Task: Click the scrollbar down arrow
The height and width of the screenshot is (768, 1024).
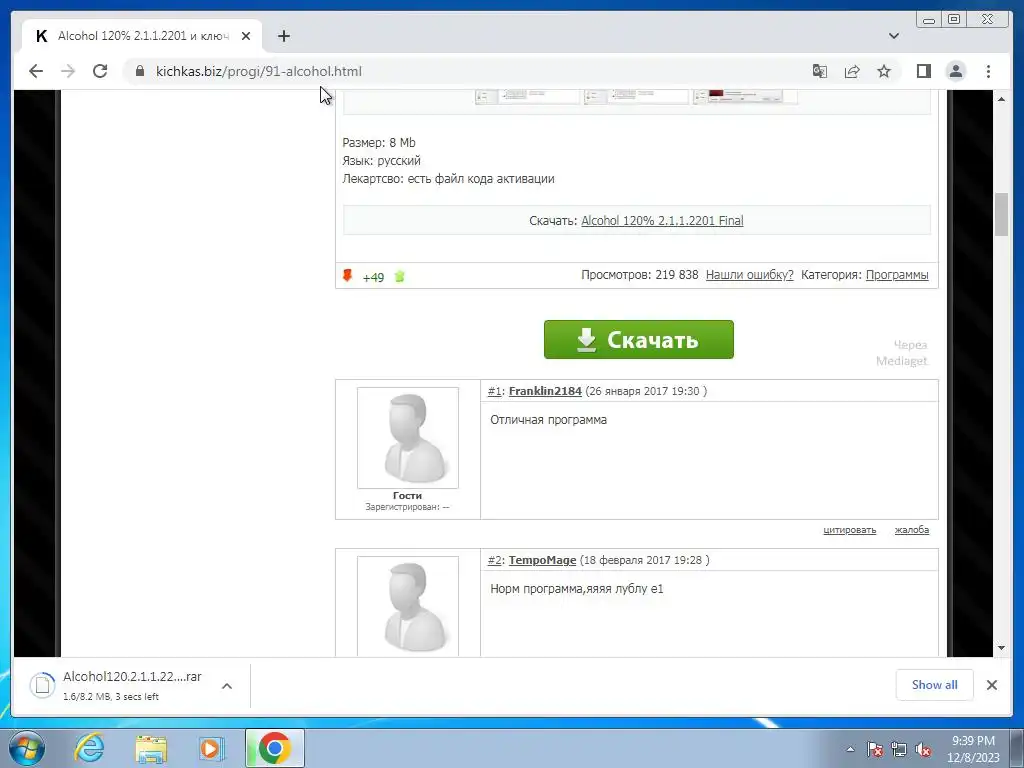Action: click(1001, 648)
